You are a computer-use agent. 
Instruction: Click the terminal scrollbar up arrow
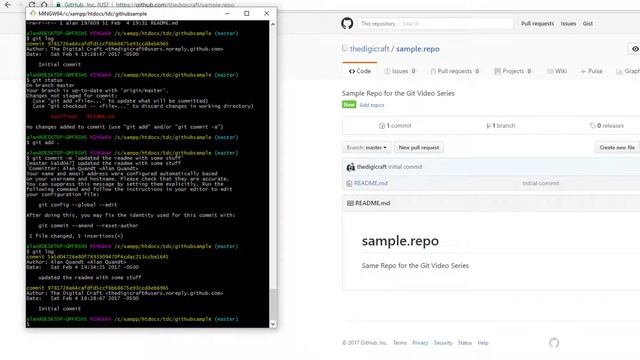pos(273,24)
